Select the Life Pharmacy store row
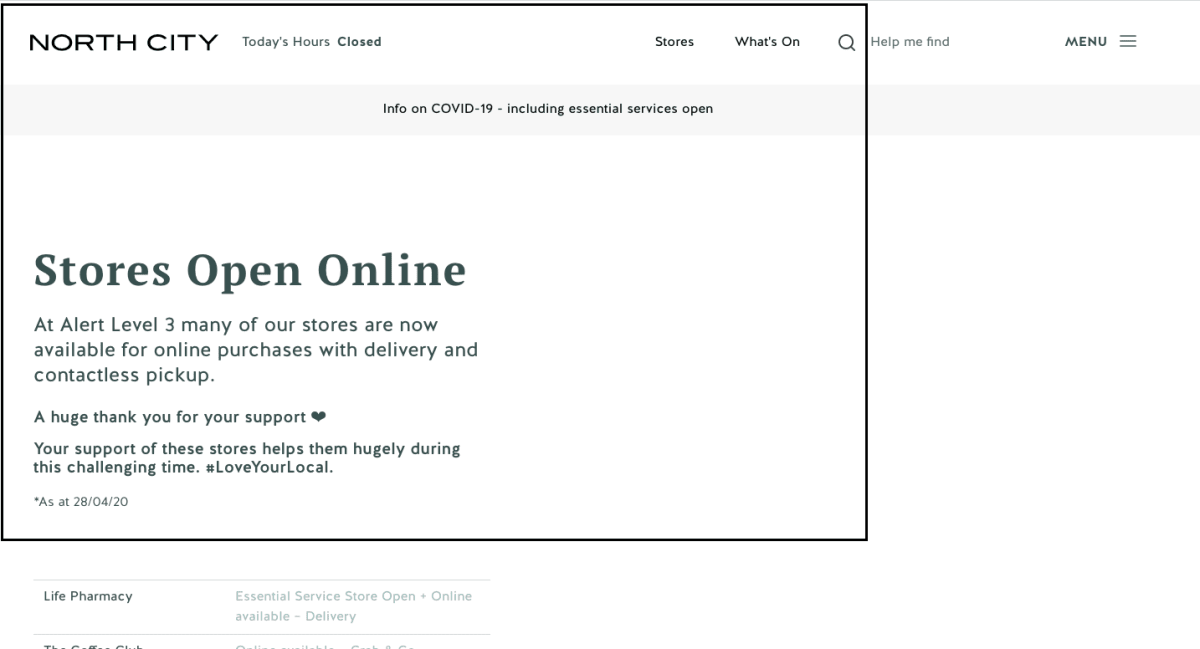1200x649 pixels. 262,606
